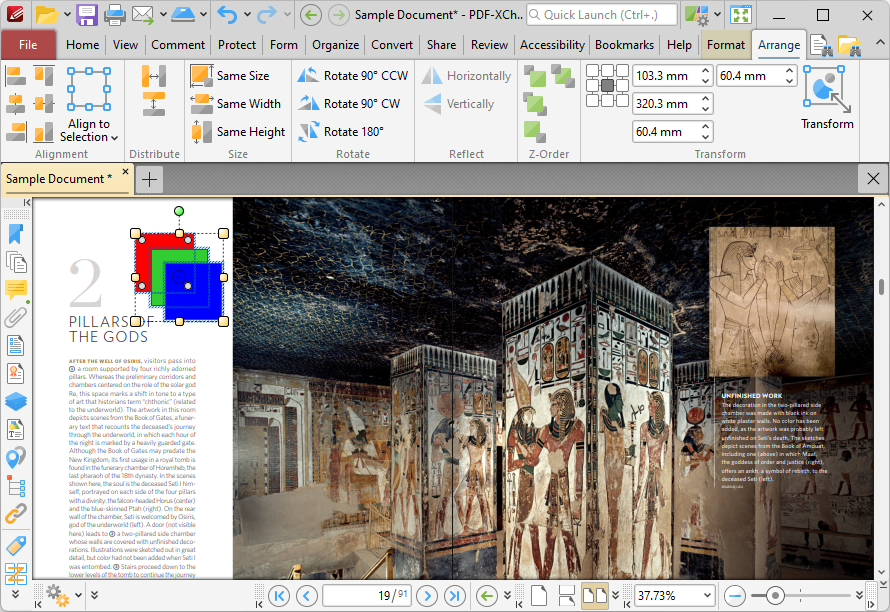Align selected objects to top edge
The width and height of the screenshot is (890, 612).
pos(44,76)
